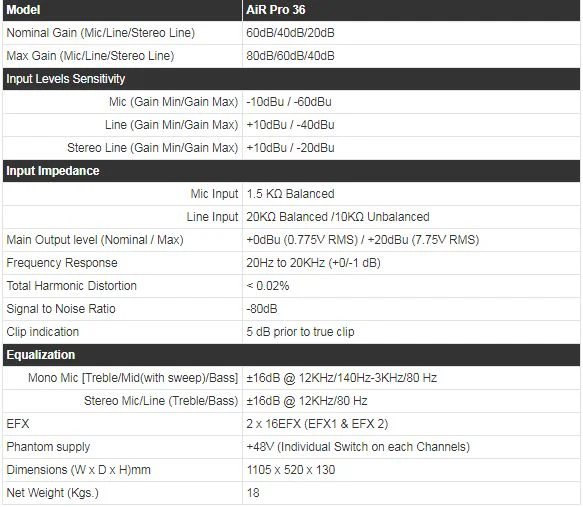
Task: Click the 80dB/60dB/40dB max gain value
Action: point(290,56)
